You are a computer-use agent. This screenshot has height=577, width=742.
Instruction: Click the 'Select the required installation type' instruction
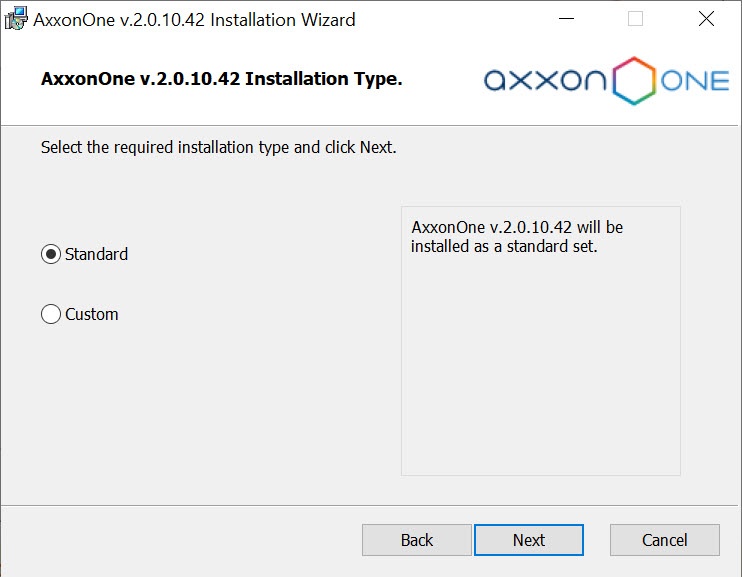[218, 147]
